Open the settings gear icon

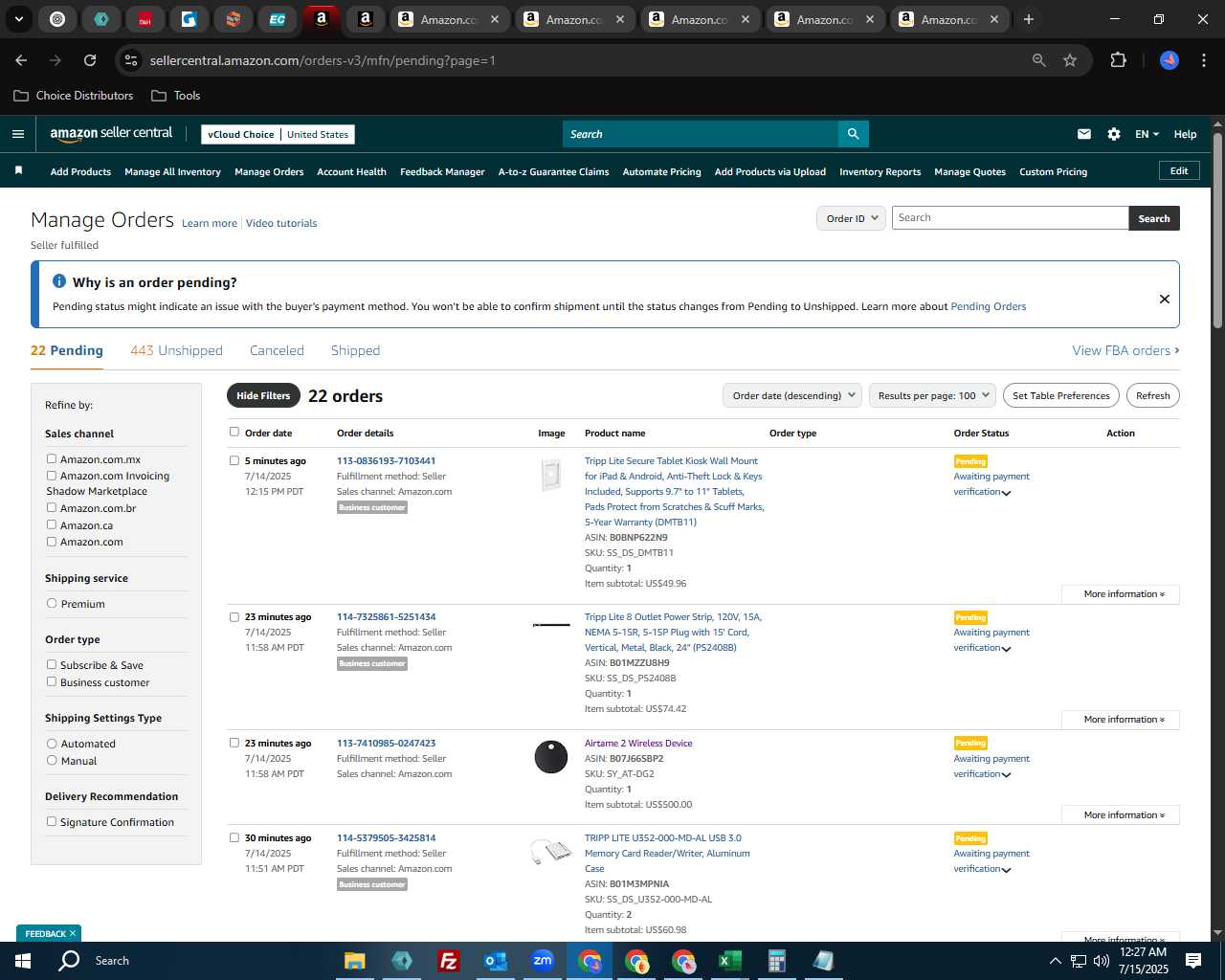click(1114, 134)
